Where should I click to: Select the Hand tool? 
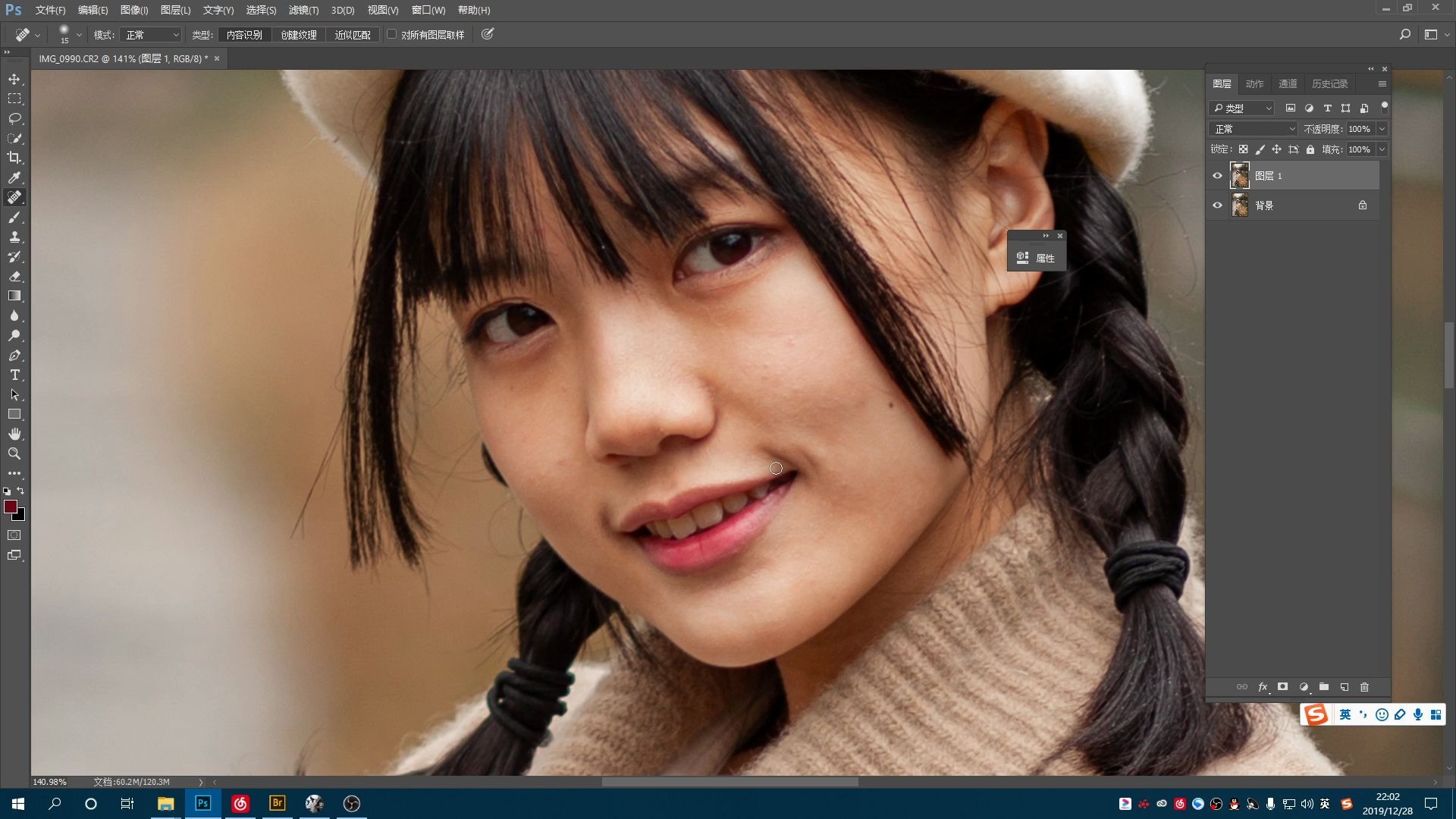[x=14, y=434]
